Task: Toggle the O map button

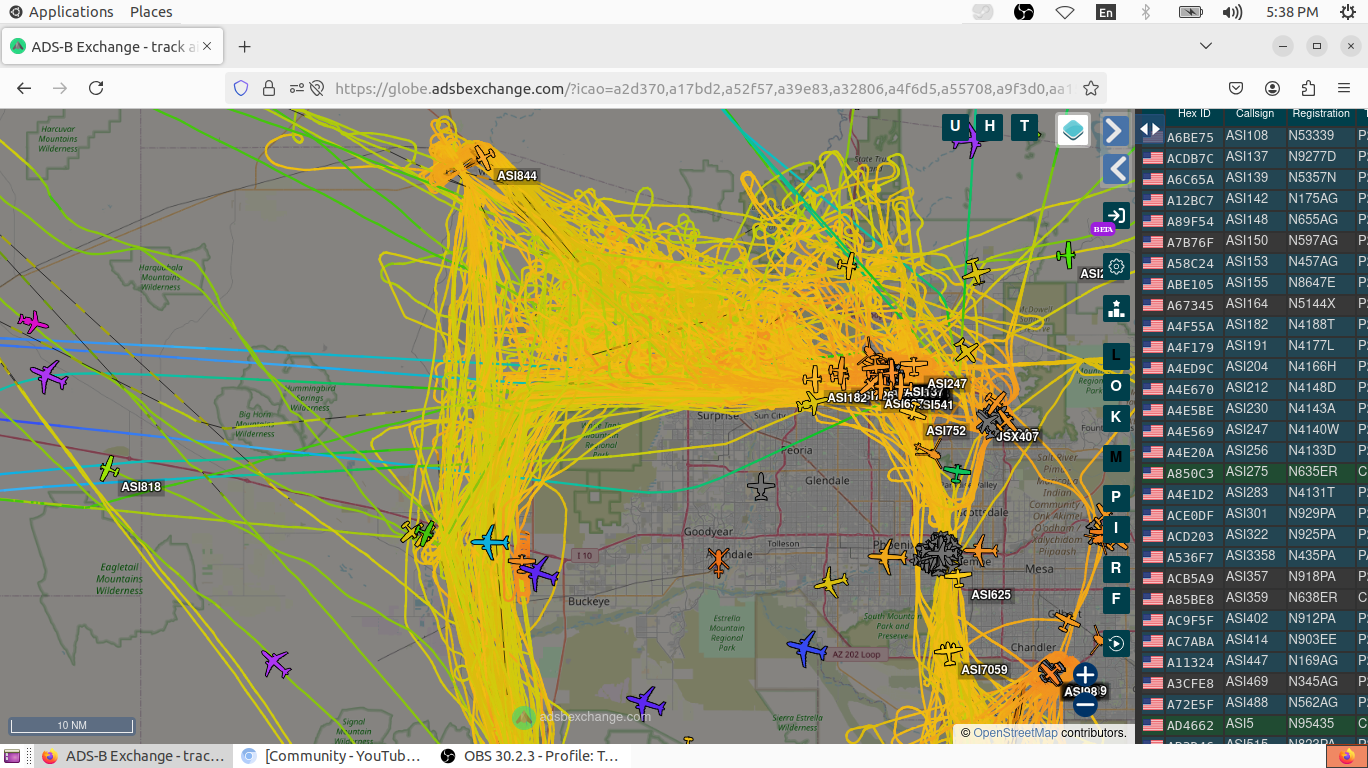Action: (1116, 386)
